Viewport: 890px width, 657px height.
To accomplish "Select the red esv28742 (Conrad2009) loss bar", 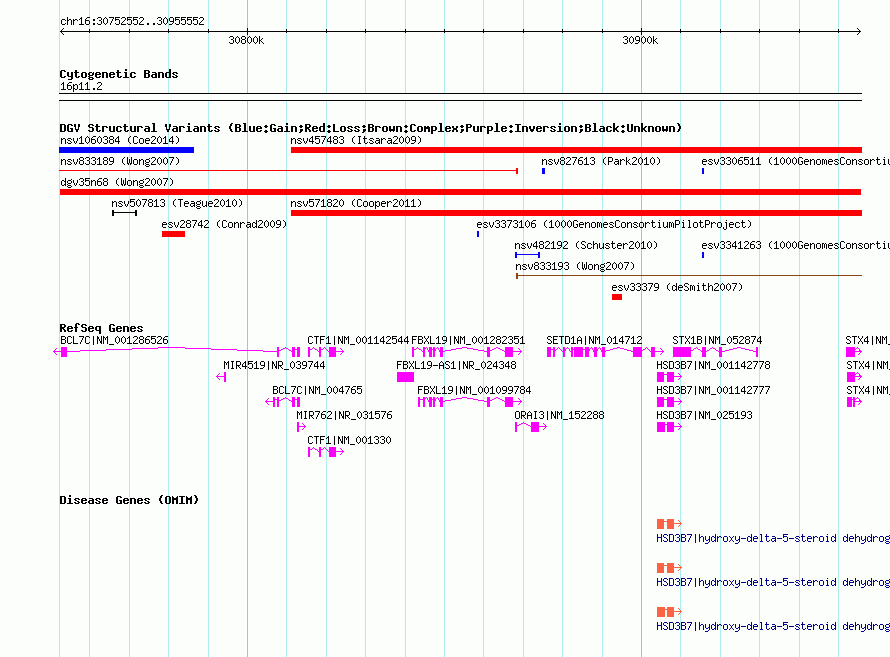I will tap(173, 234).
